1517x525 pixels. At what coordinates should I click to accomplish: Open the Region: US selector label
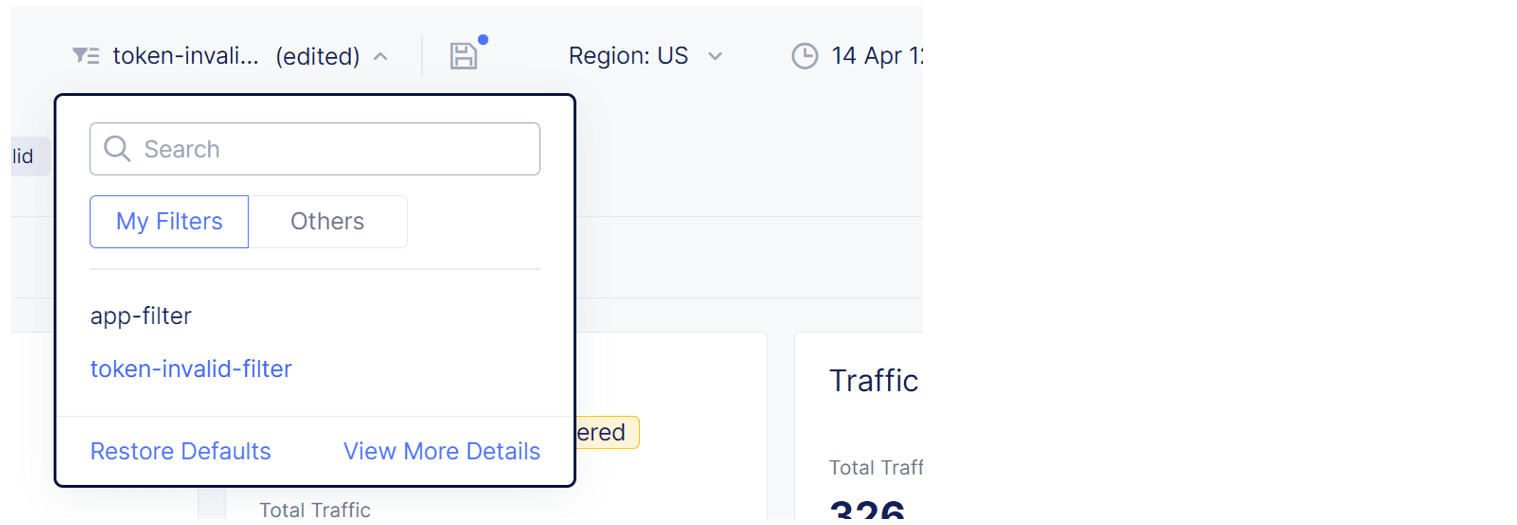click(x=628, y=56)
